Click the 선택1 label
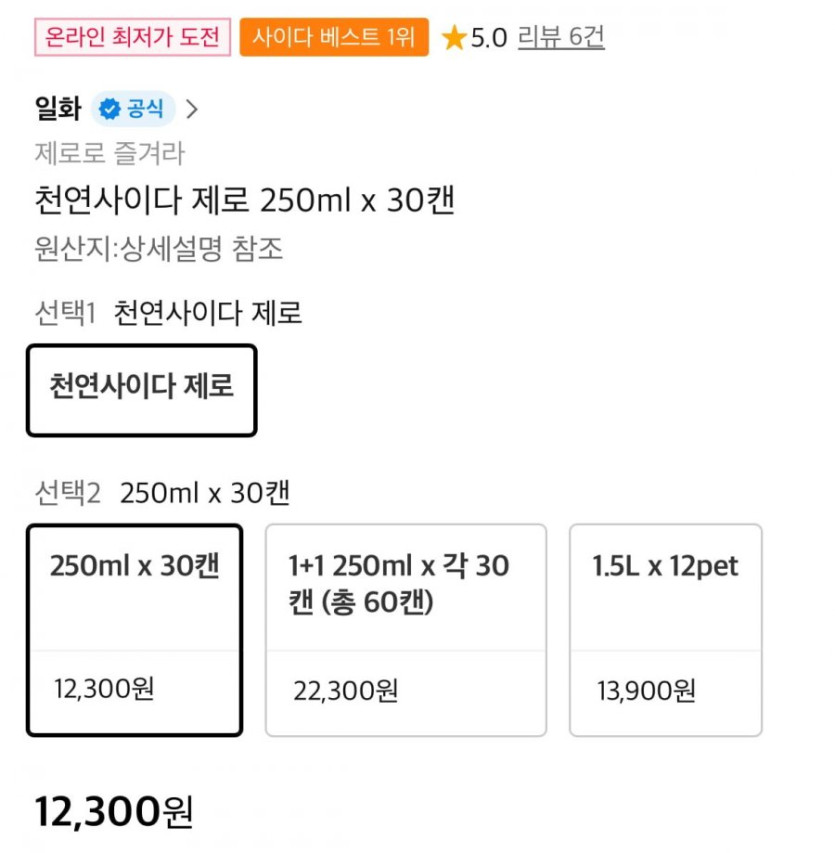 (x=65, y=314)
